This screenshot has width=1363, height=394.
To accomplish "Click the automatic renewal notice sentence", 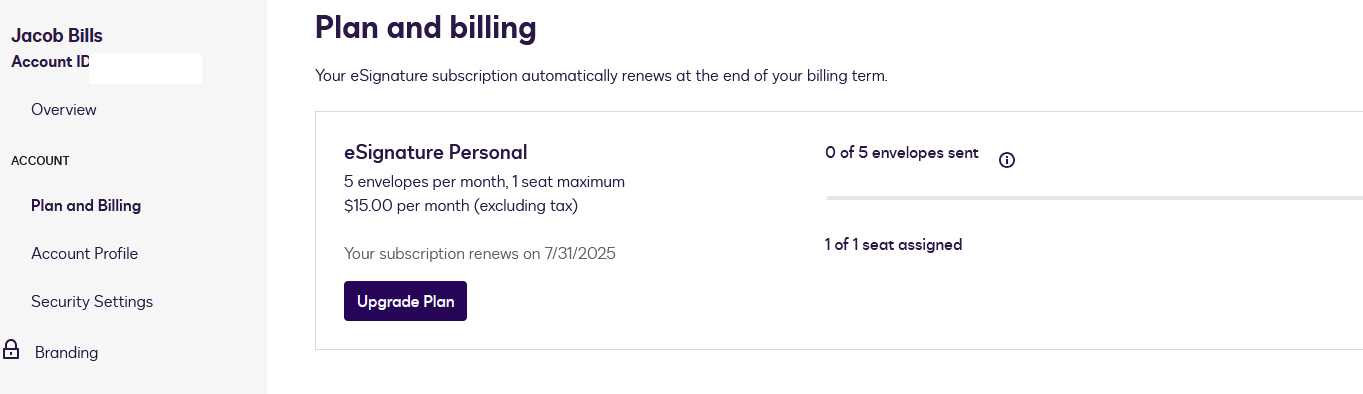I will [x=601, y=75].
